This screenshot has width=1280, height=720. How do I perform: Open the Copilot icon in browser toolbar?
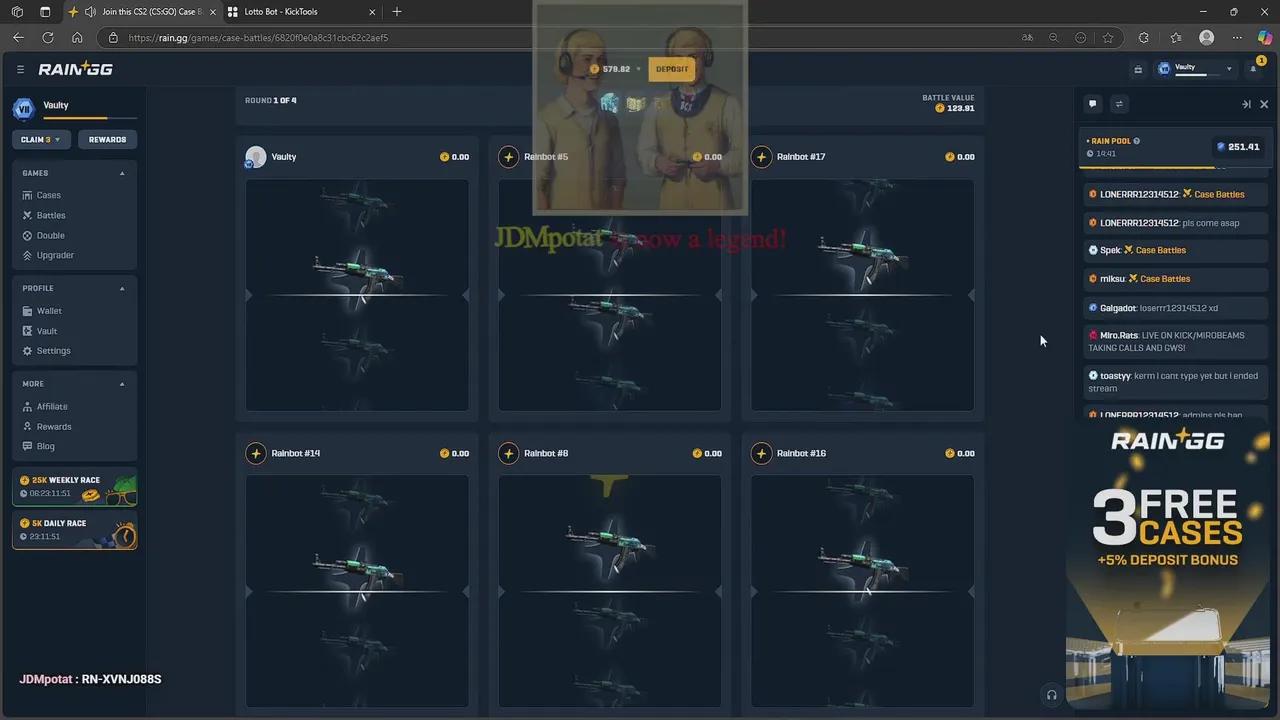1264,37
